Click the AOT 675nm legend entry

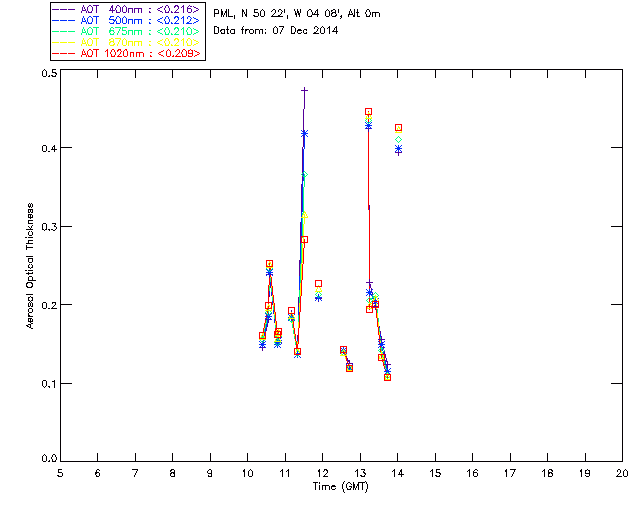click(127, 31)
